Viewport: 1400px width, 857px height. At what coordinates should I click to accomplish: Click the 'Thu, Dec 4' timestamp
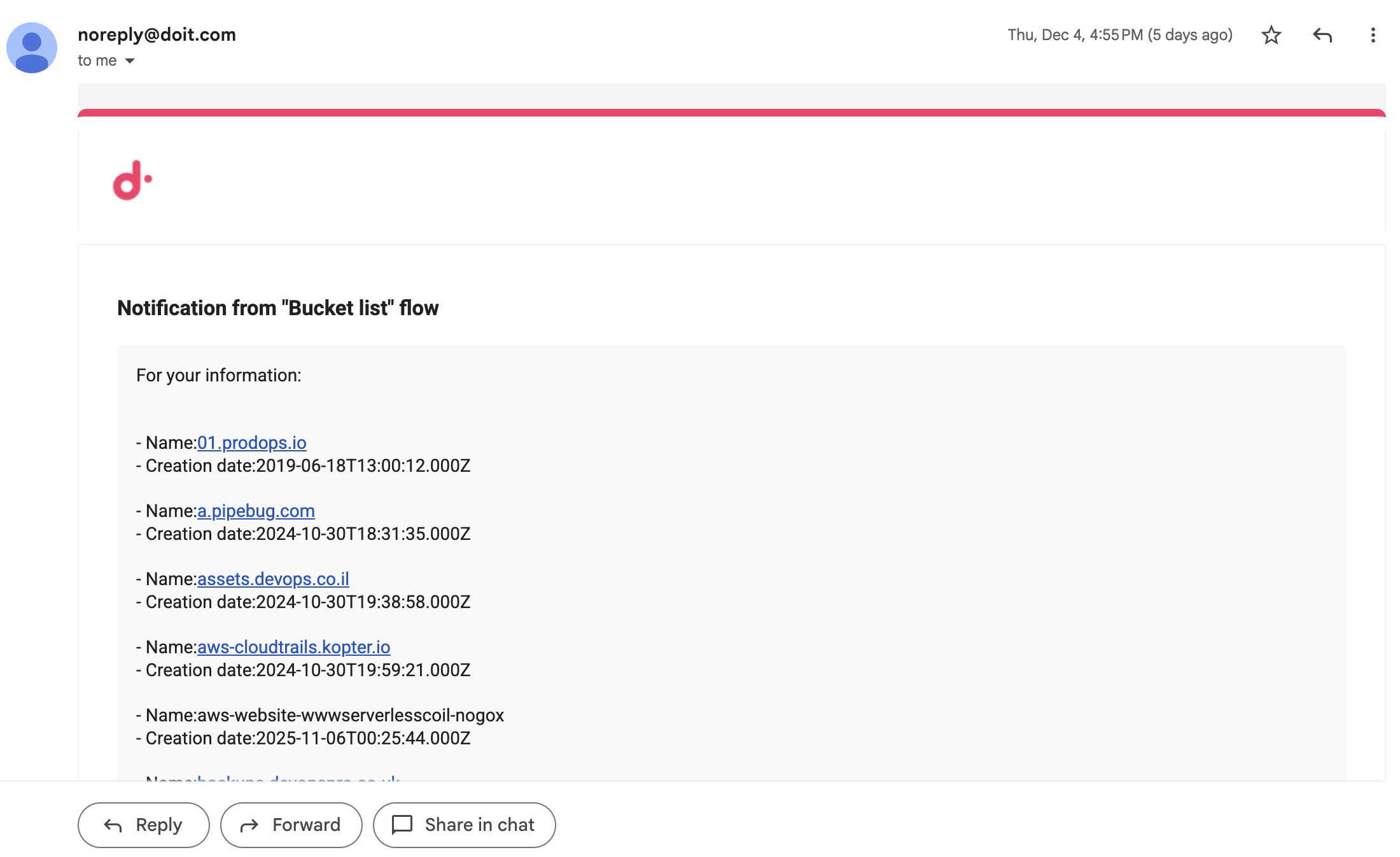tap(1120, 35)
